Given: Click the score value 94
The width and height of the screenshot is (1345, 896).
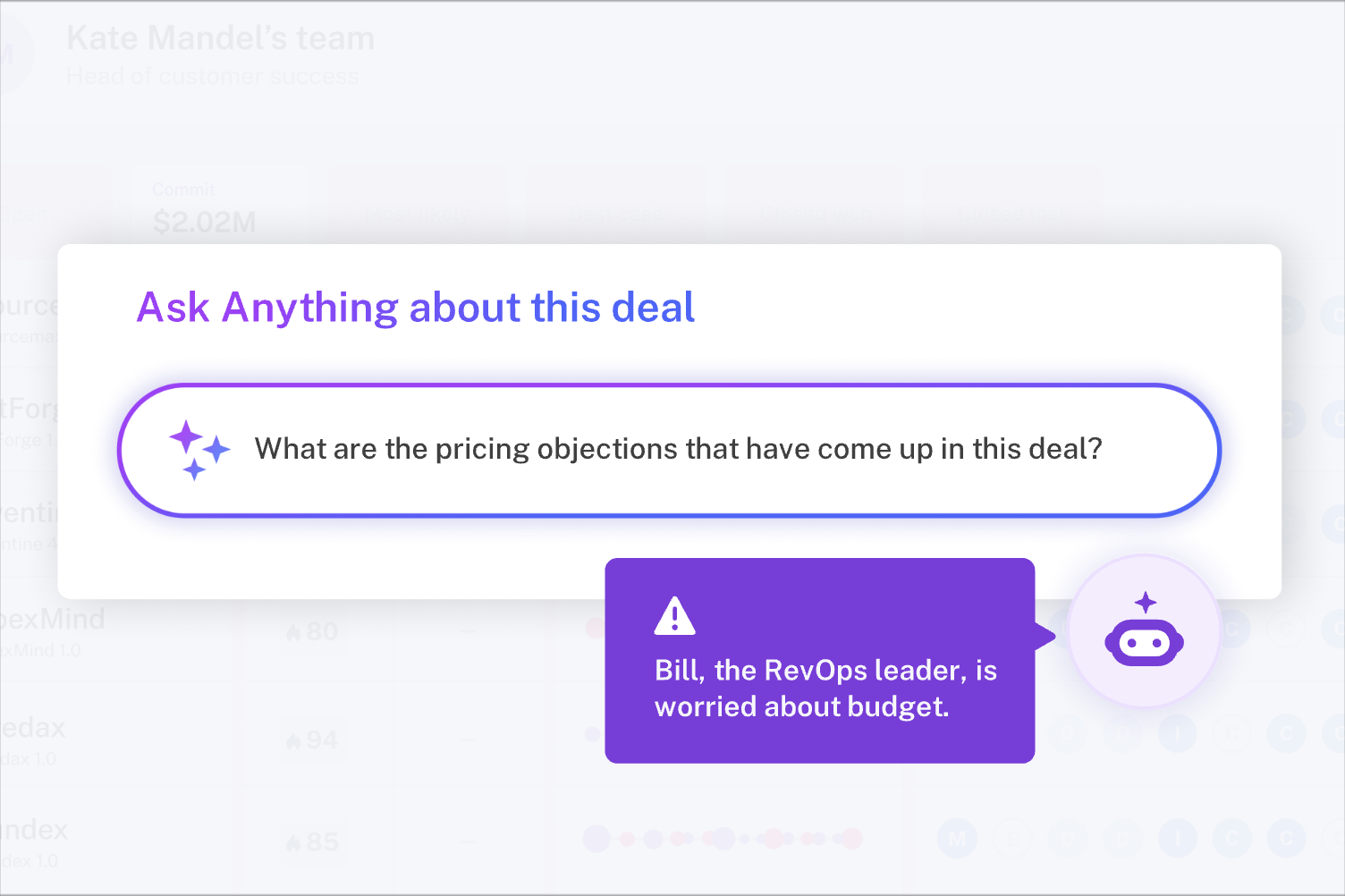Looking at the screenshot, I should tap(322, 741).
